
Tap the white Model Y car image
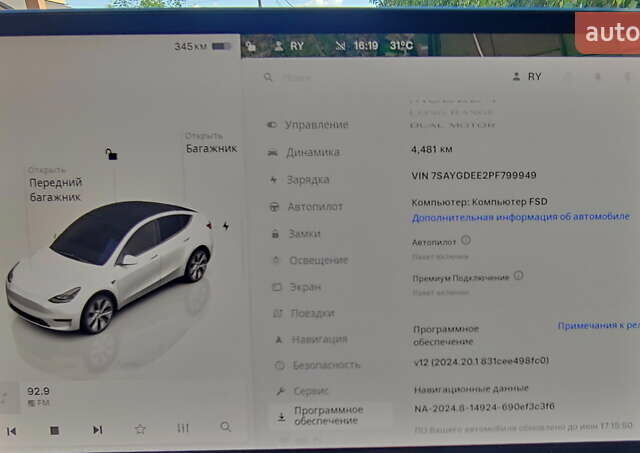[109, 267]
